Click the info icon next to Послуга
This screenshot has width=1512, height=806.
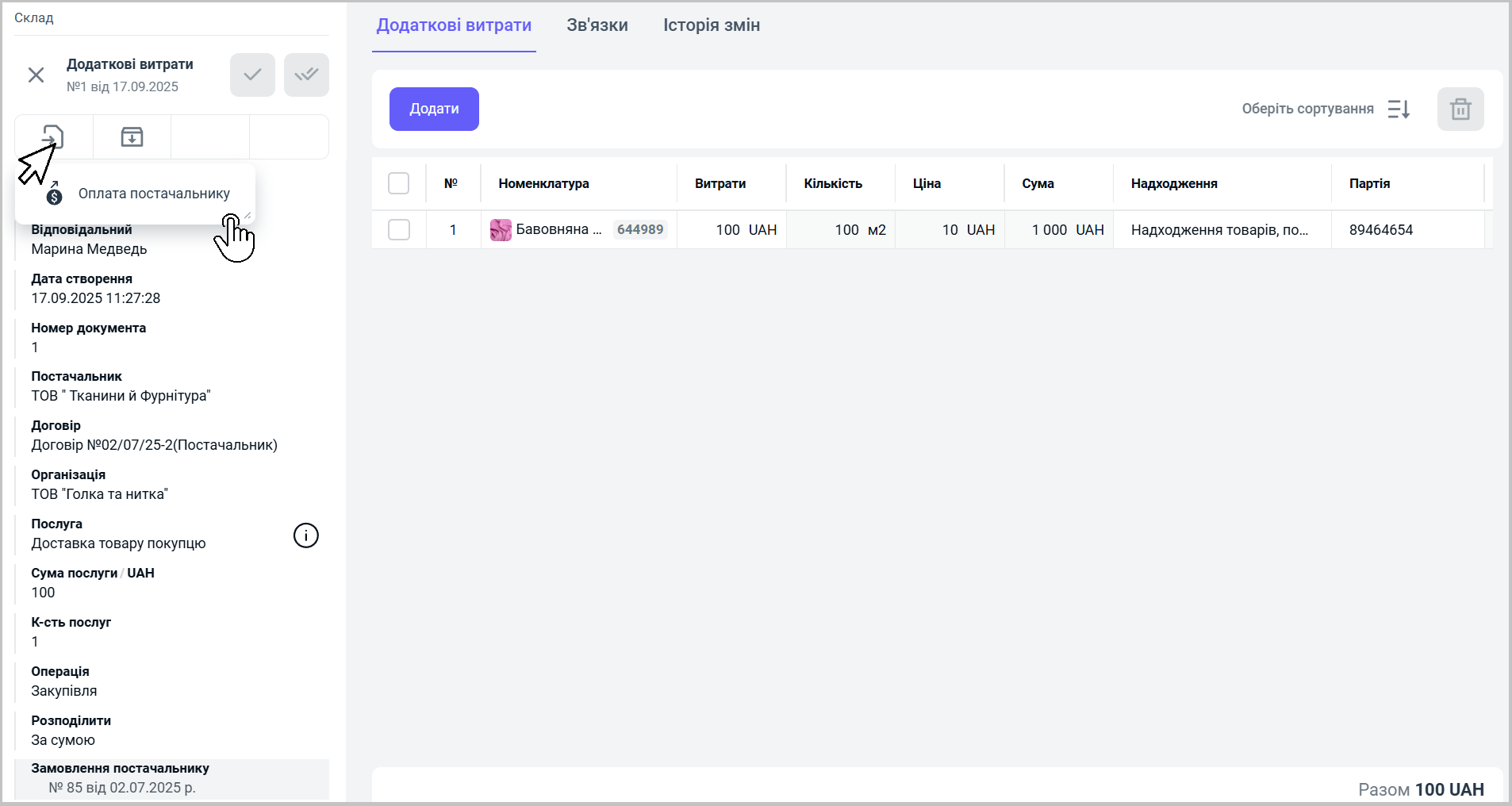click(x=305, y=535)
